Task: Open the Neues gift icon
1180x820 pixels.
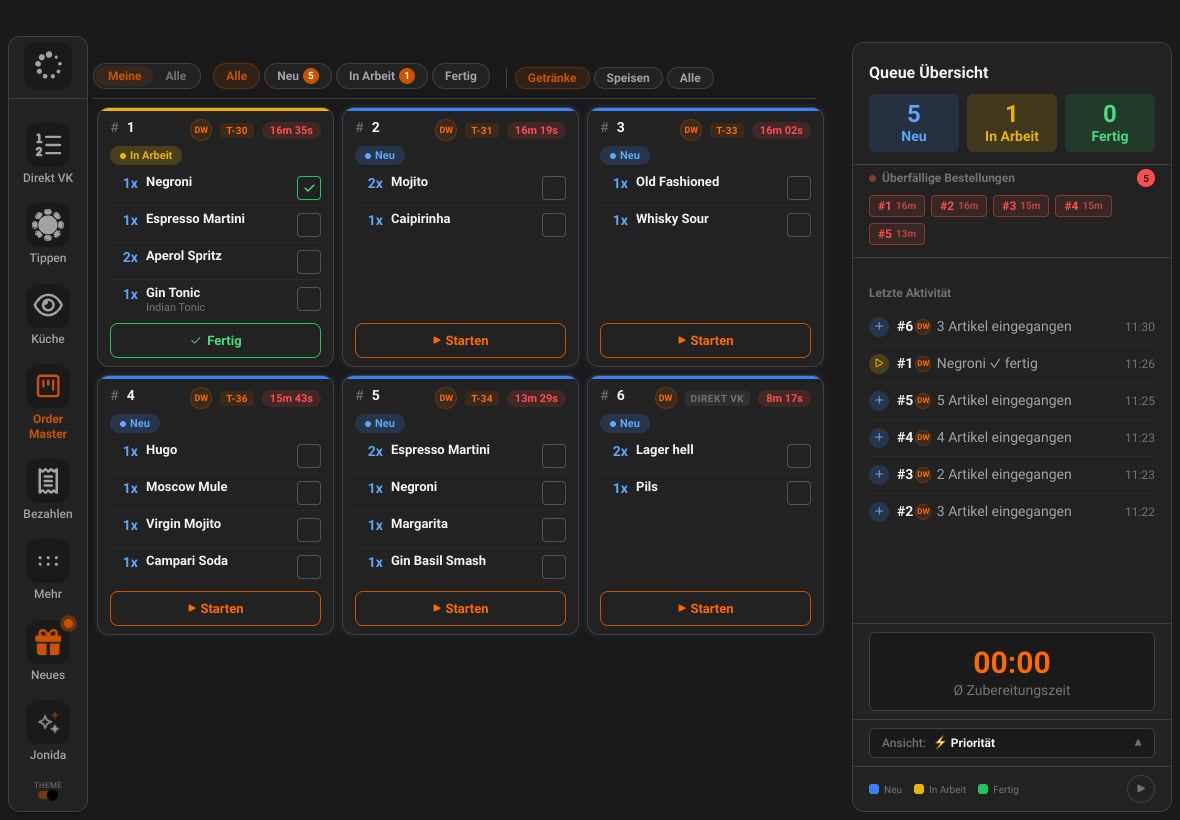Action: click(x=48, y=642)
